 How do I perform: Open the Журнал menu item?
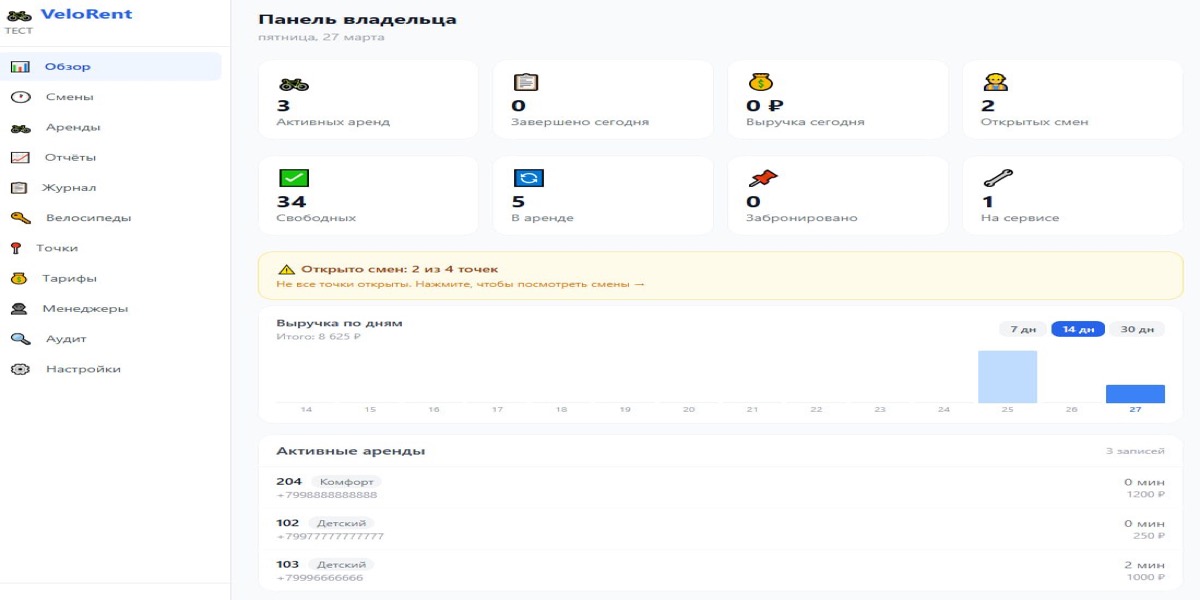pyautogui.click(x=68, y=188)
